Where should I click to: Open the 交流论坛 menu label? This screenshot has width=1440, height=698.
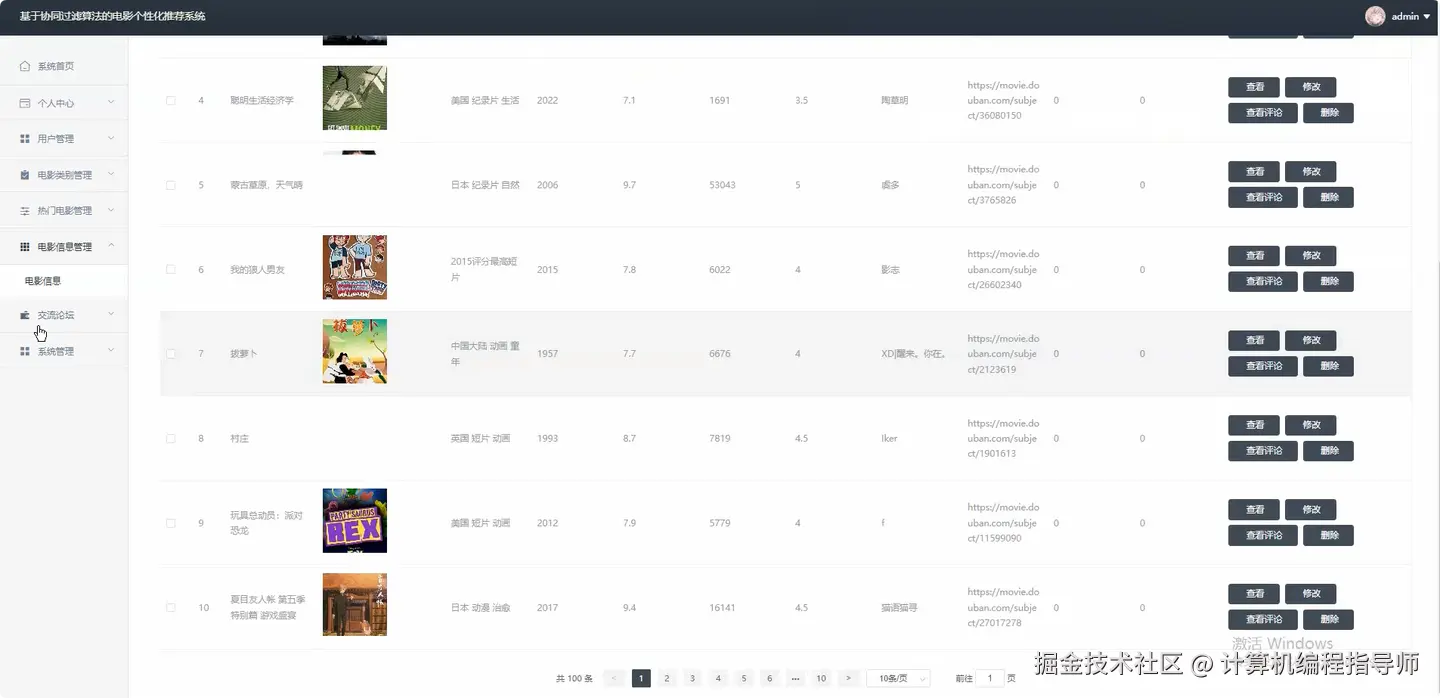(x=56, y=315)
